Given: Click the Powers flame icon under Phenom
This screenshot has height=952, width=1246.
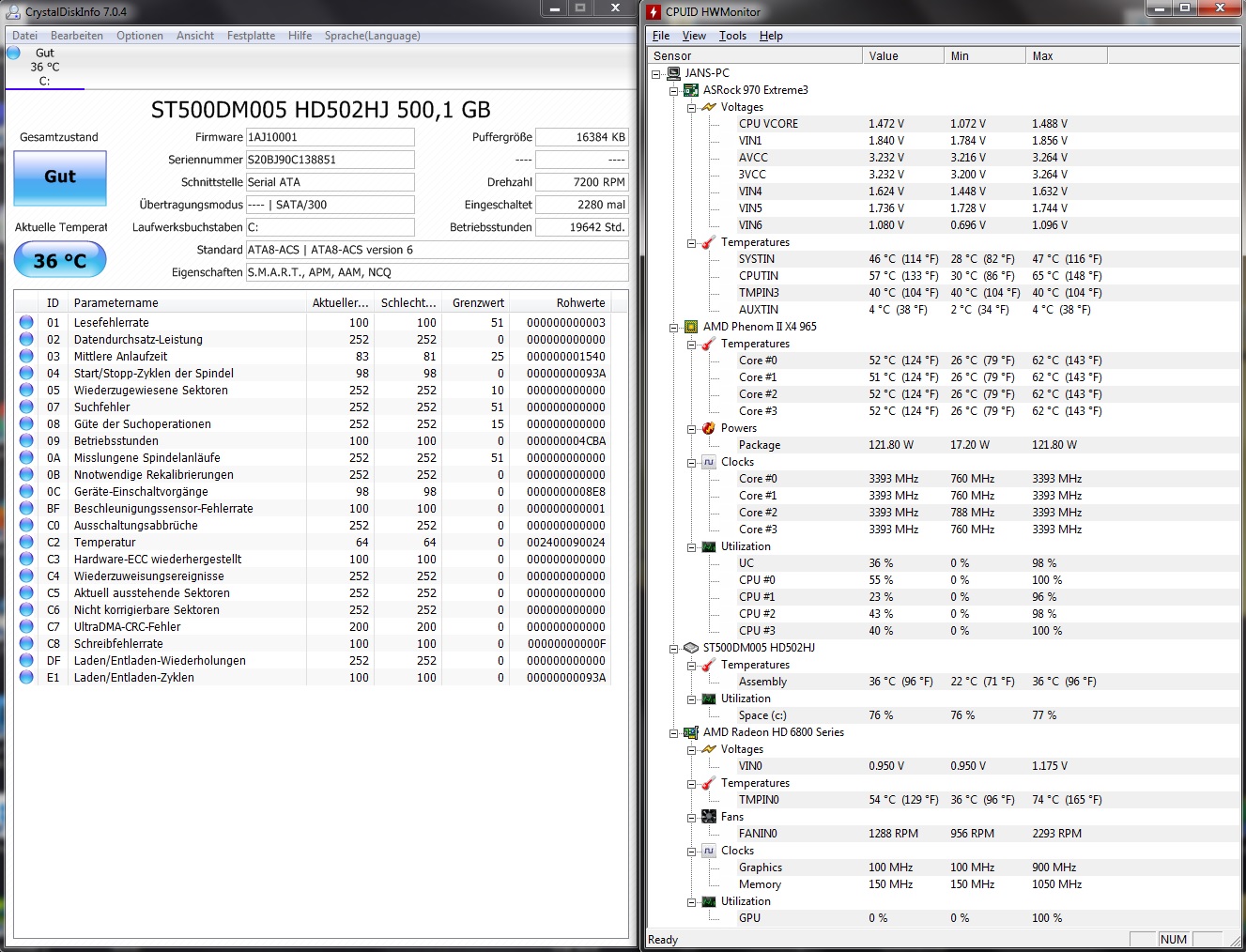Looking at the screenshot, I should click(x=709, y=428).
